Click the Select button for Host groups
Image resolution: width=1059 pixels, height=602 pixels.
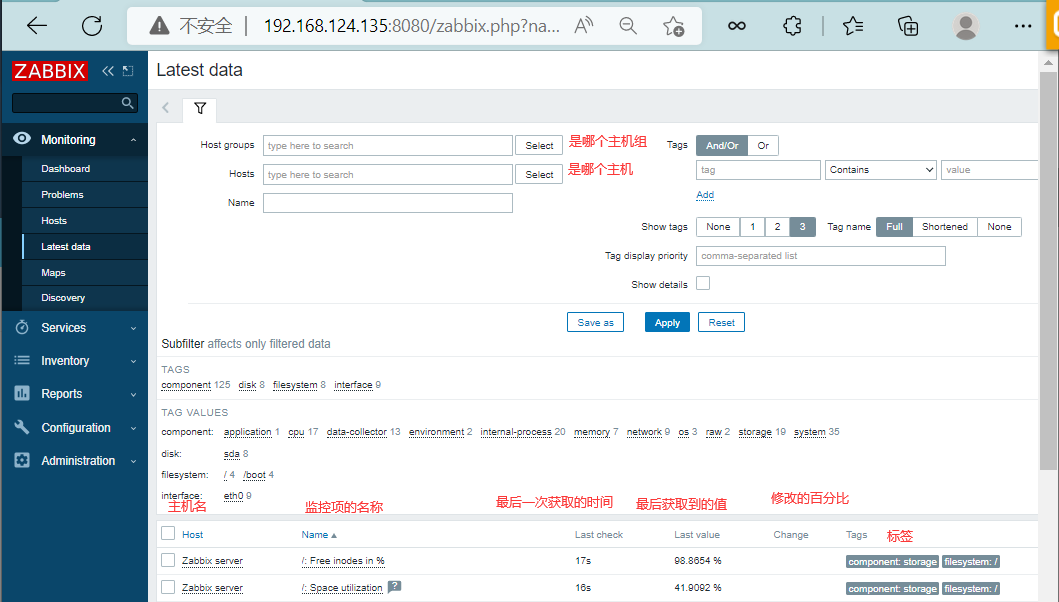(x=540, y=146)
